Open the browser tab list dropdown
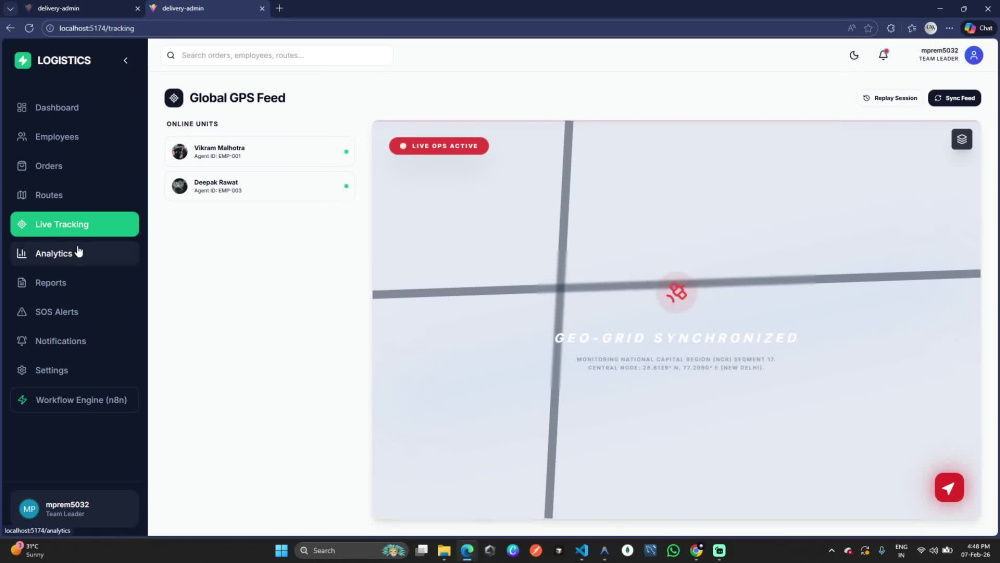 click(10, 8)
